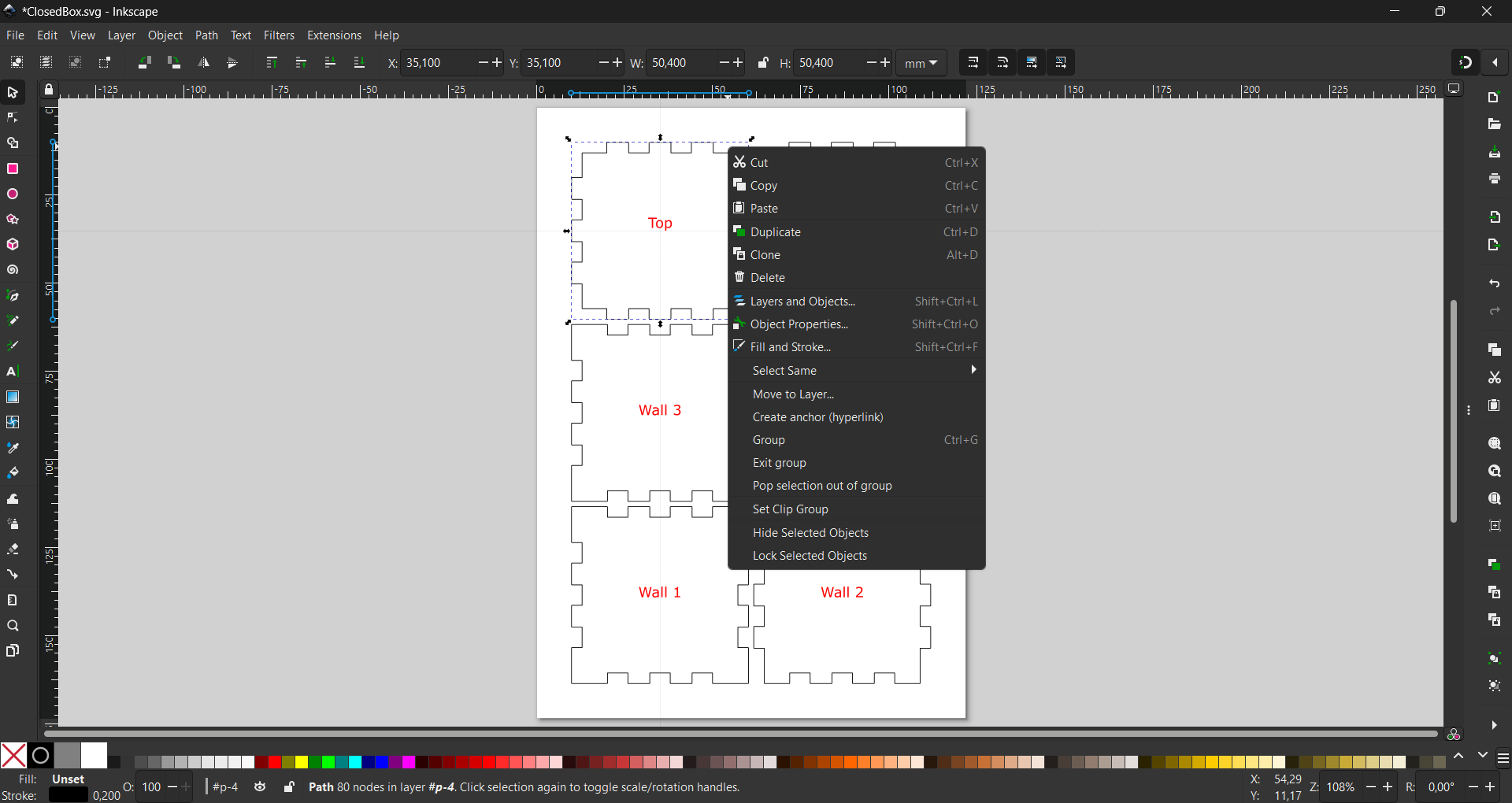This screenshot has height=803, width=1512.
Task: Toggle current layer visibility eye
Action: click(x=260, y=787)
